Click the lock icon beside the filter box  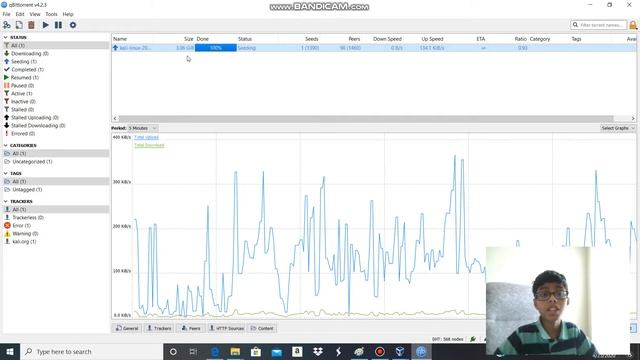pos(633,25)
